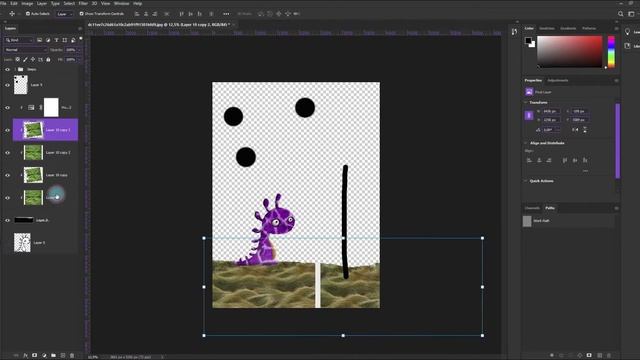Open the workspace switcher icon at top right
640x360 pixels.
click(631, 14)
